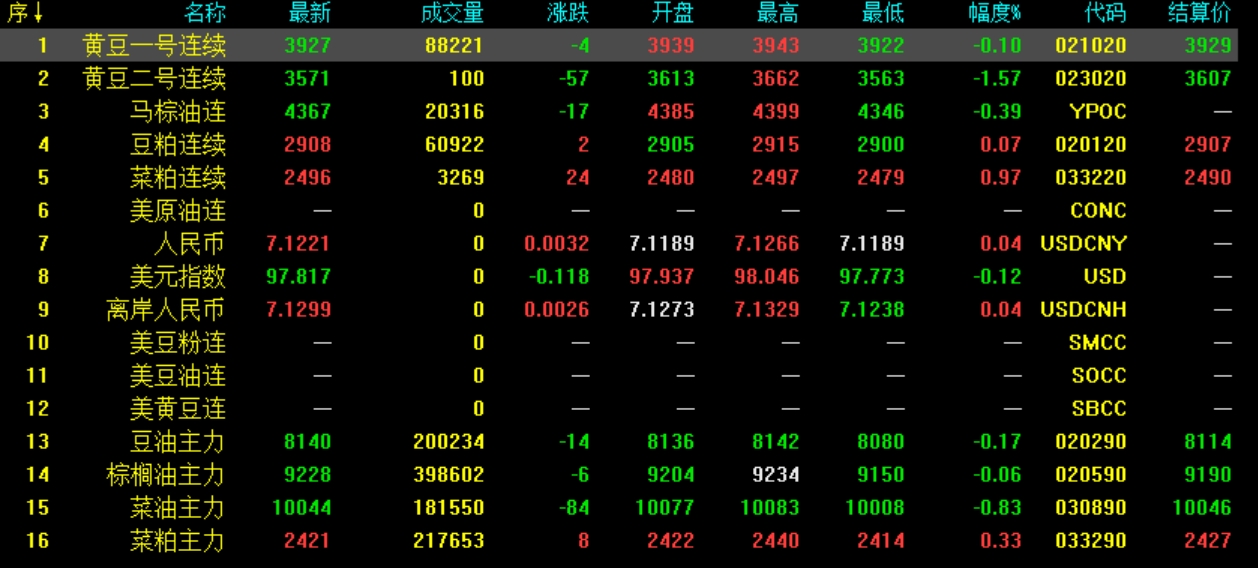Select the 开盘 column header

[673, 13]
